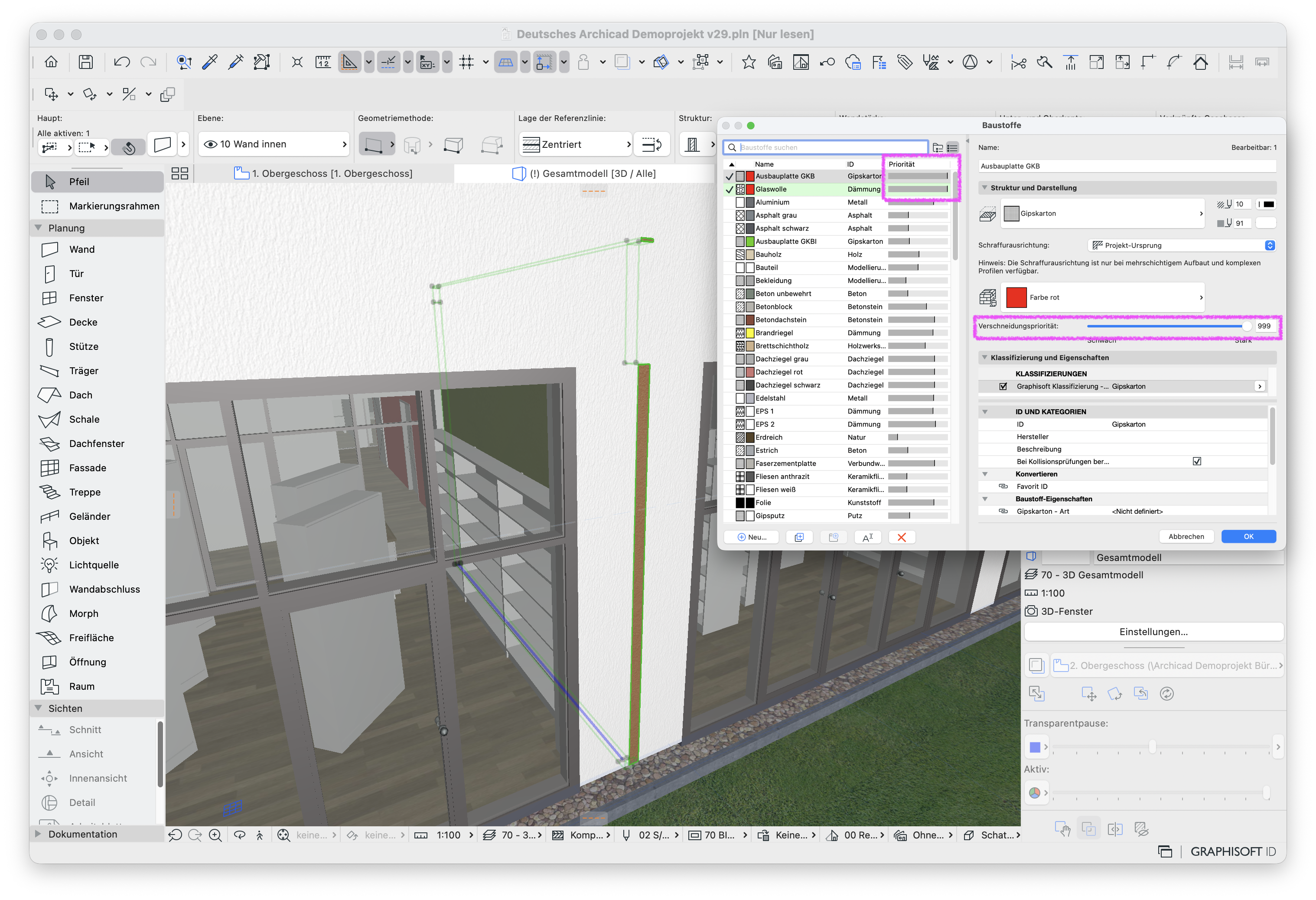
Task: Sort list by the Priorität column header
Action: click(902, 164)
